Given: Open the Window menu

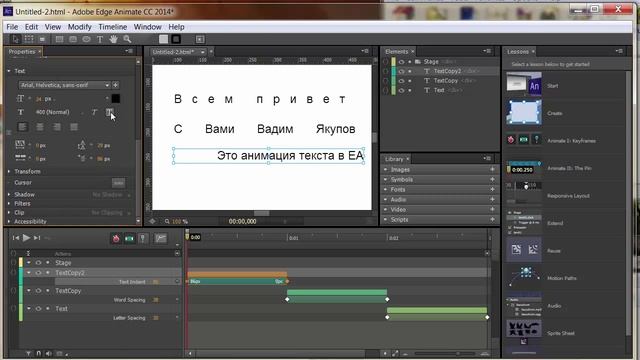Looking at the screenshot, I should point(147,27).
